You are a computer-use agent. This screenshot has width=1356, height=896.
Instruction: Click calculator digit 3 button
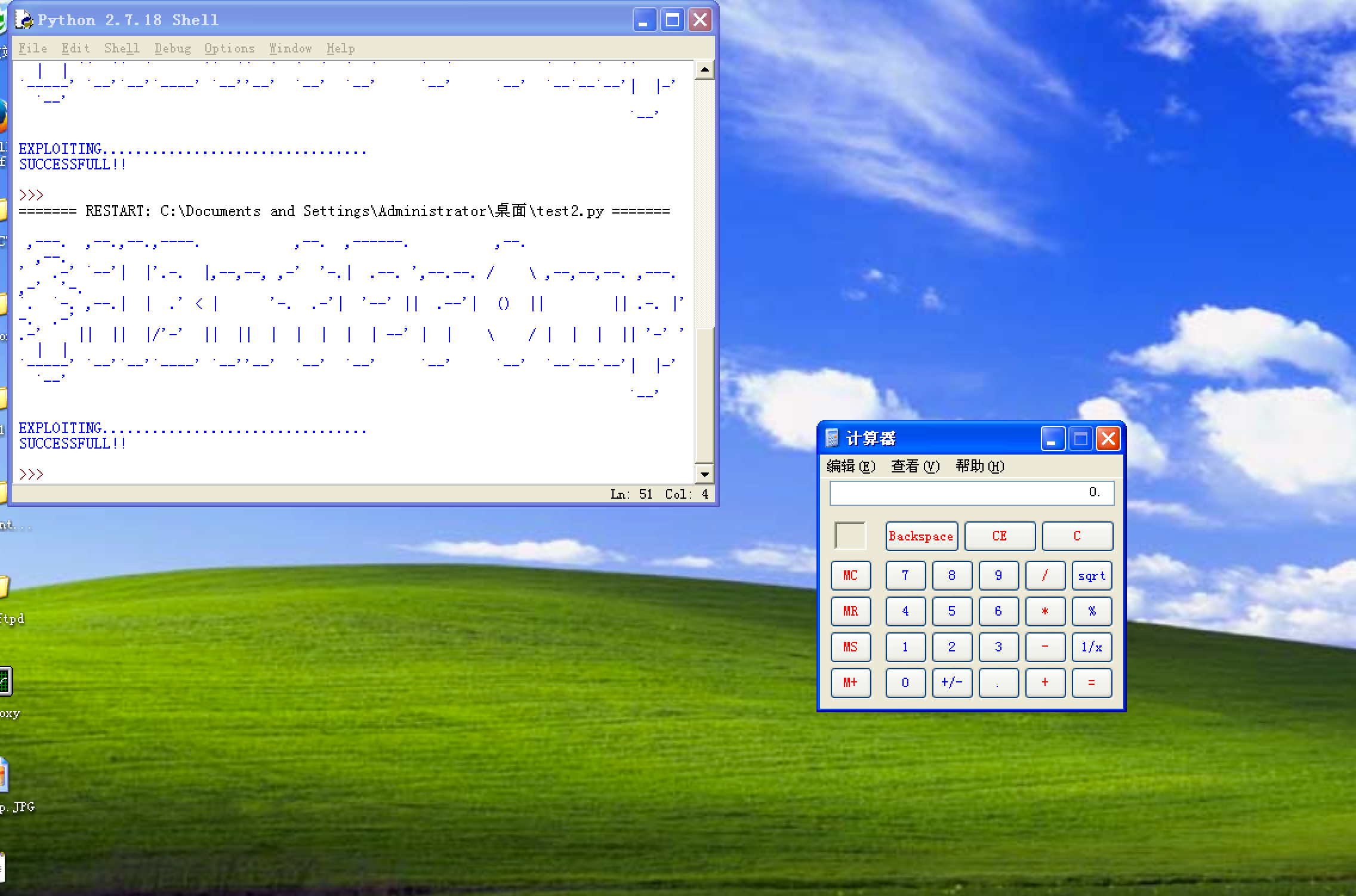pos(998,647)
